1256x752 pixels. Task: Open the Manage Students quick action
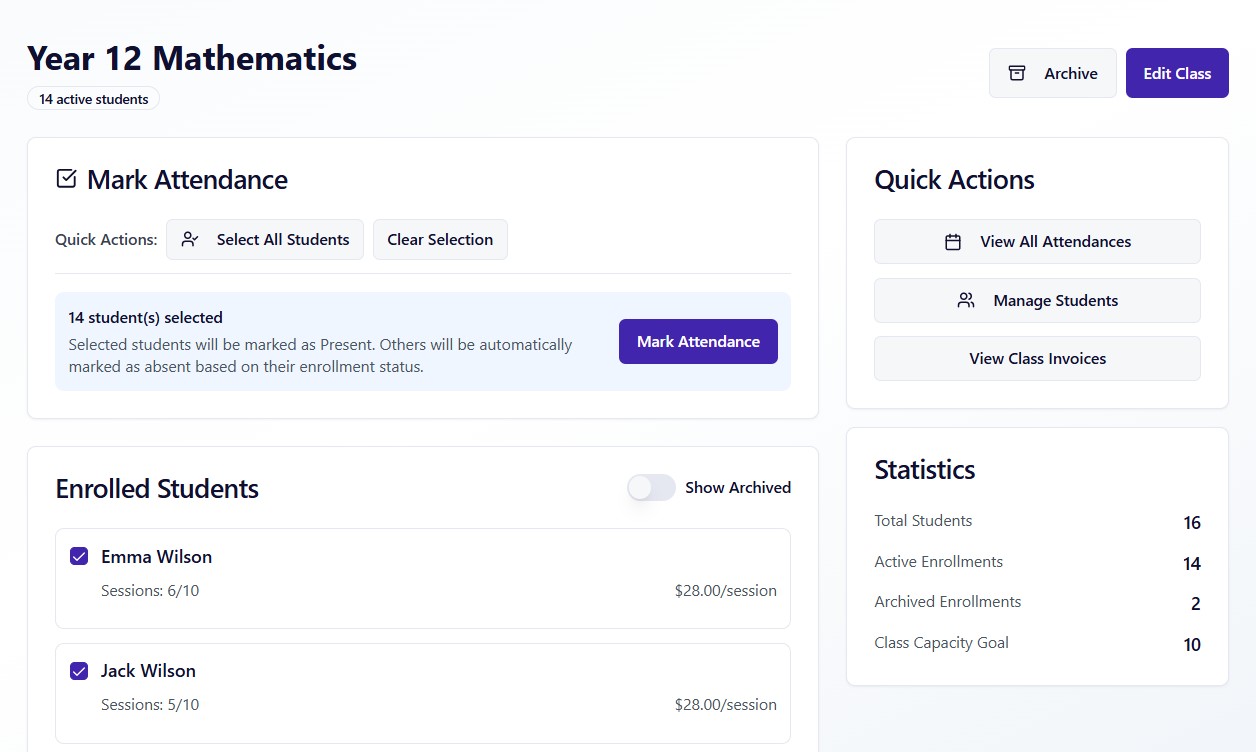coord(1037,300)
